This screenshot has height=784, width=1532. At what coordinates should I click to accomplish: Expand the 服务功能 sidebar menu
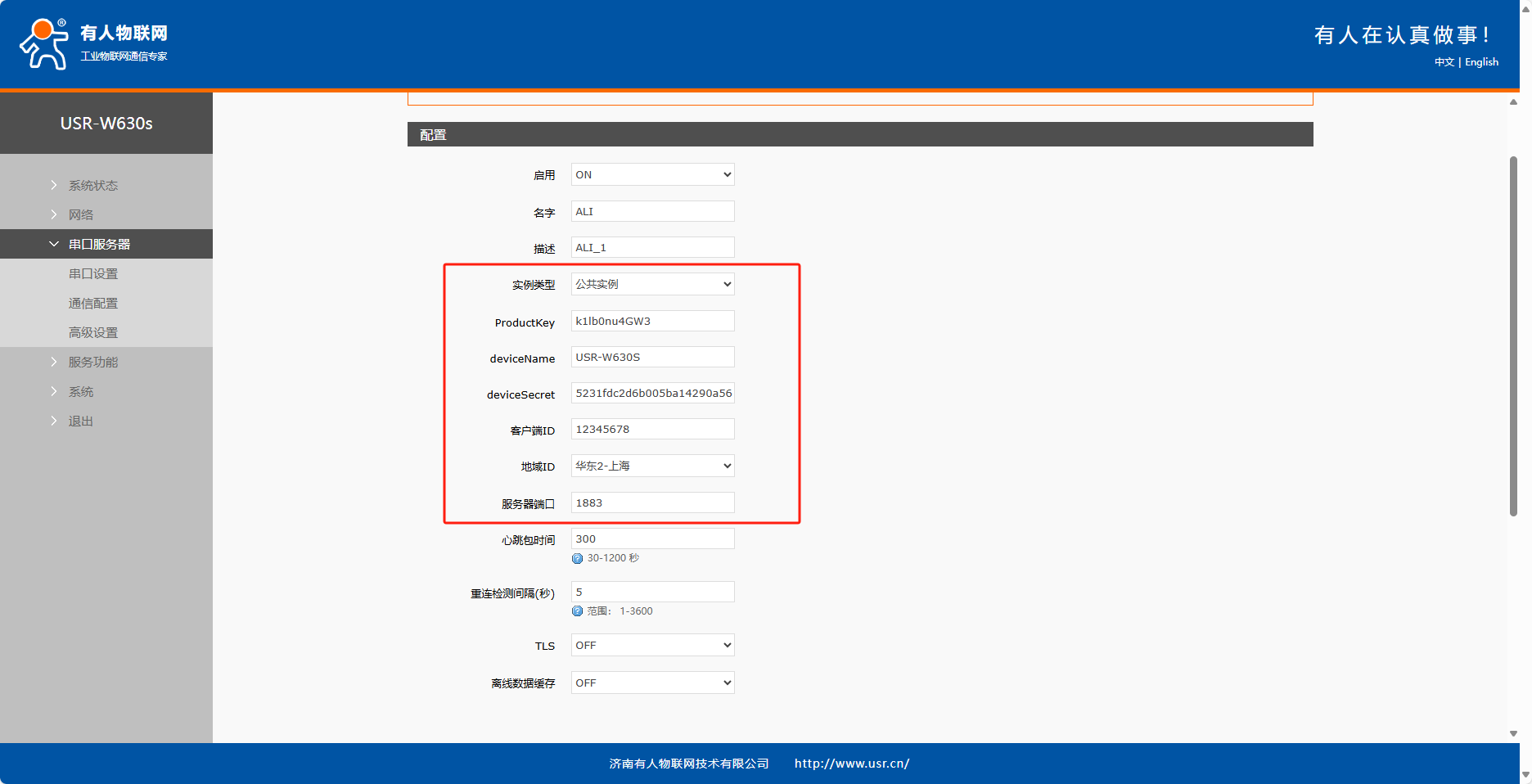pos(92,363)
